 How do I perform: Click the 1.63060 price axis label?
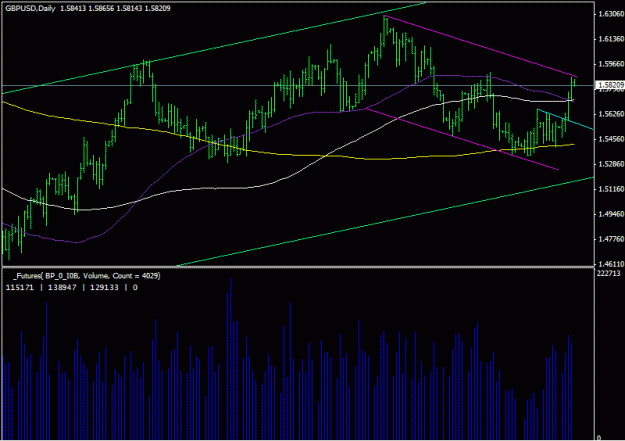[611, 14]
